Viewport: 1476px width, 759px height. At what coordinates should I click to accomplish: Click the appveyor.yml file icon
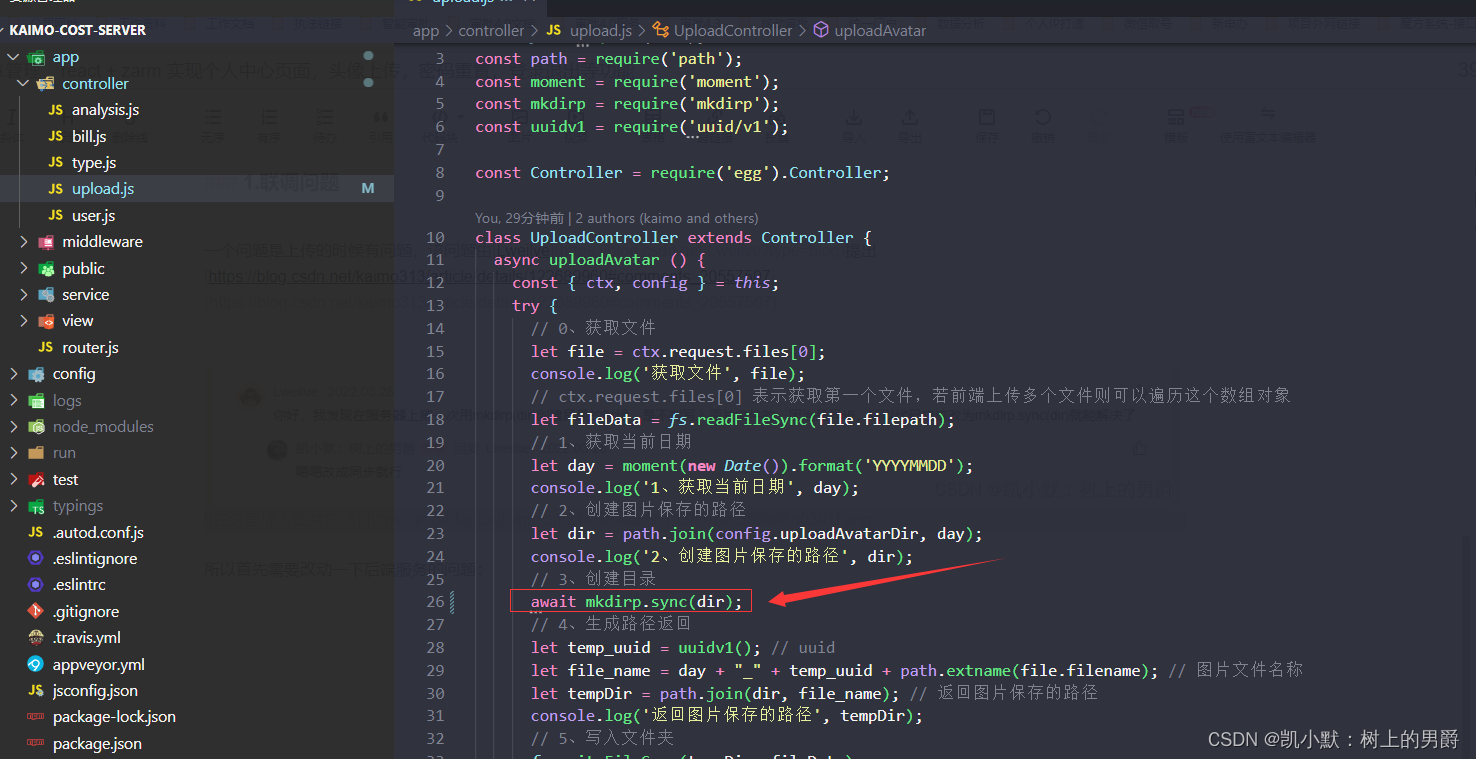point(36,664)
